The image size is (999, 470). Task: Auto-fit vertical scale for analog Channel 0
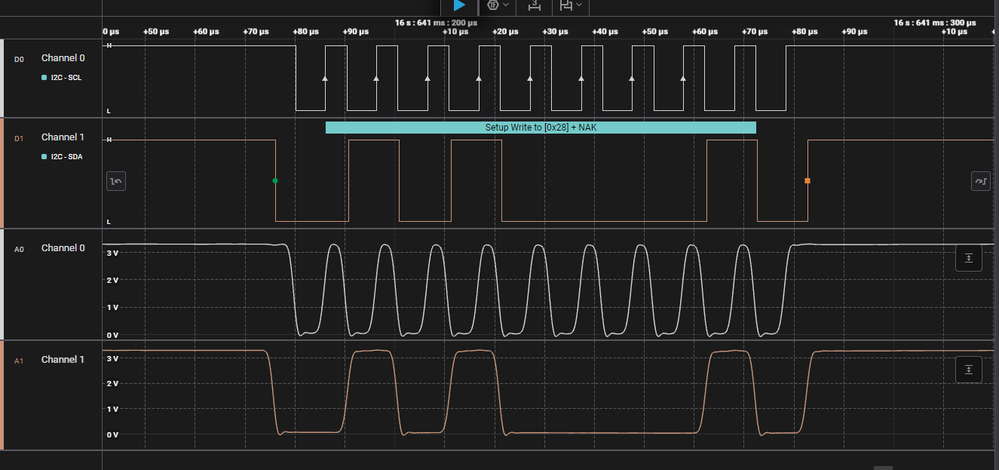[968, 259]
